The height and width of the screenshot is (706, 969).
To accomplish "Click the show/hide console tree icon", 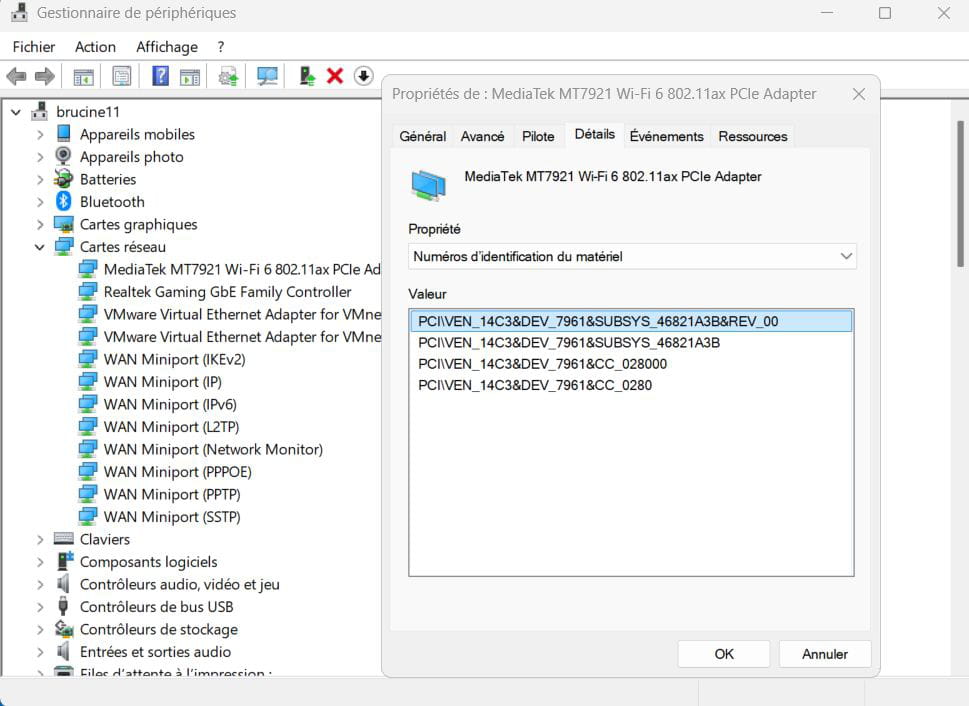I will pos(83,77).
